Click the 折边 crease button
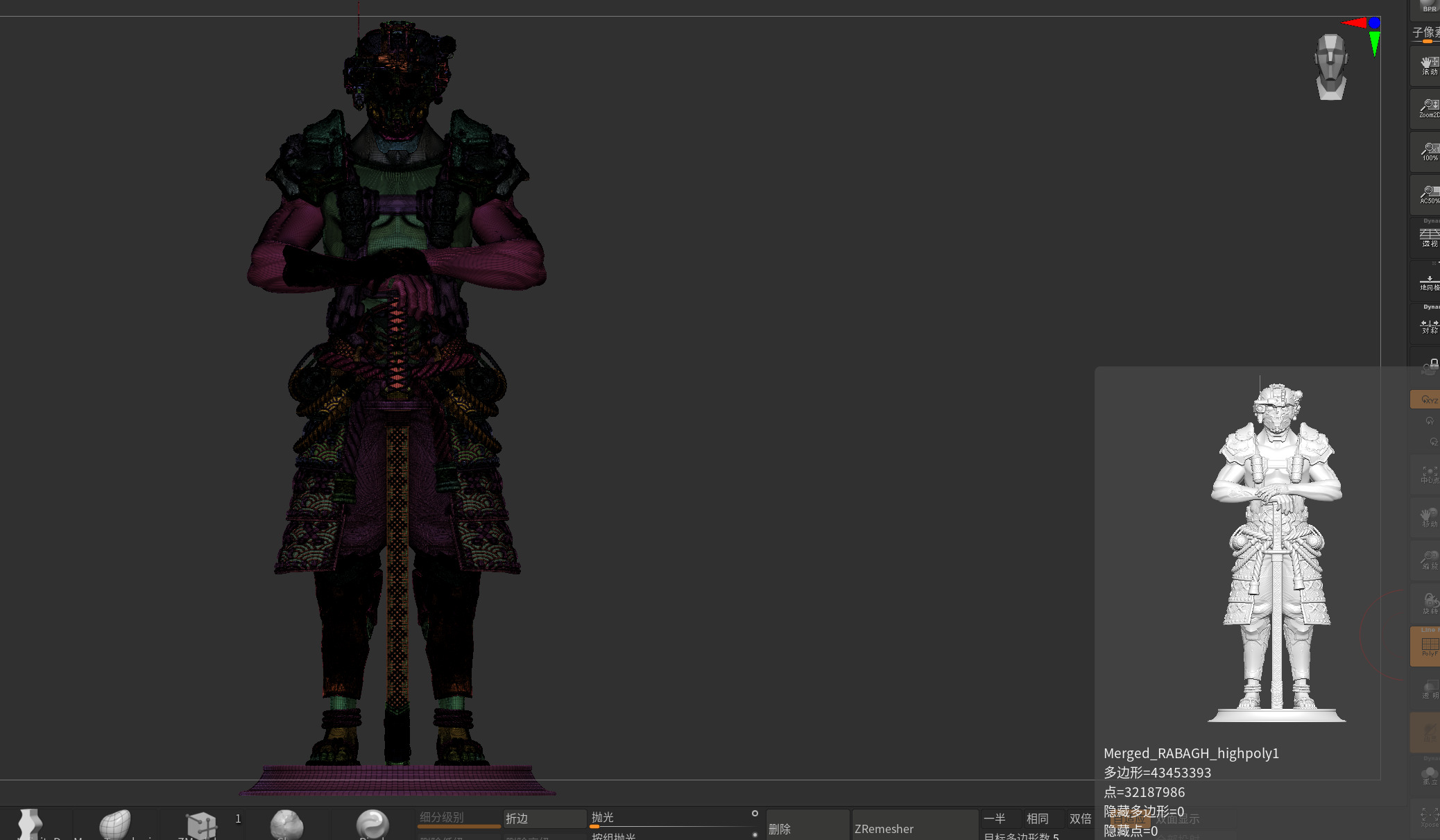This screenshot has width=1440, height=840. pos(545,818)
